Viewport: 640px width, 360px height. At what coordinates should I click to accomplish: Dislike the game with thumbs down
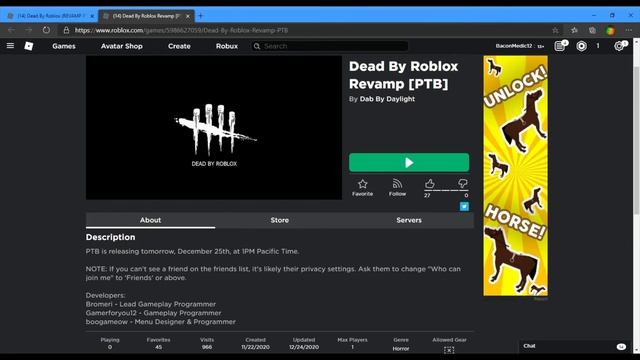462,184
